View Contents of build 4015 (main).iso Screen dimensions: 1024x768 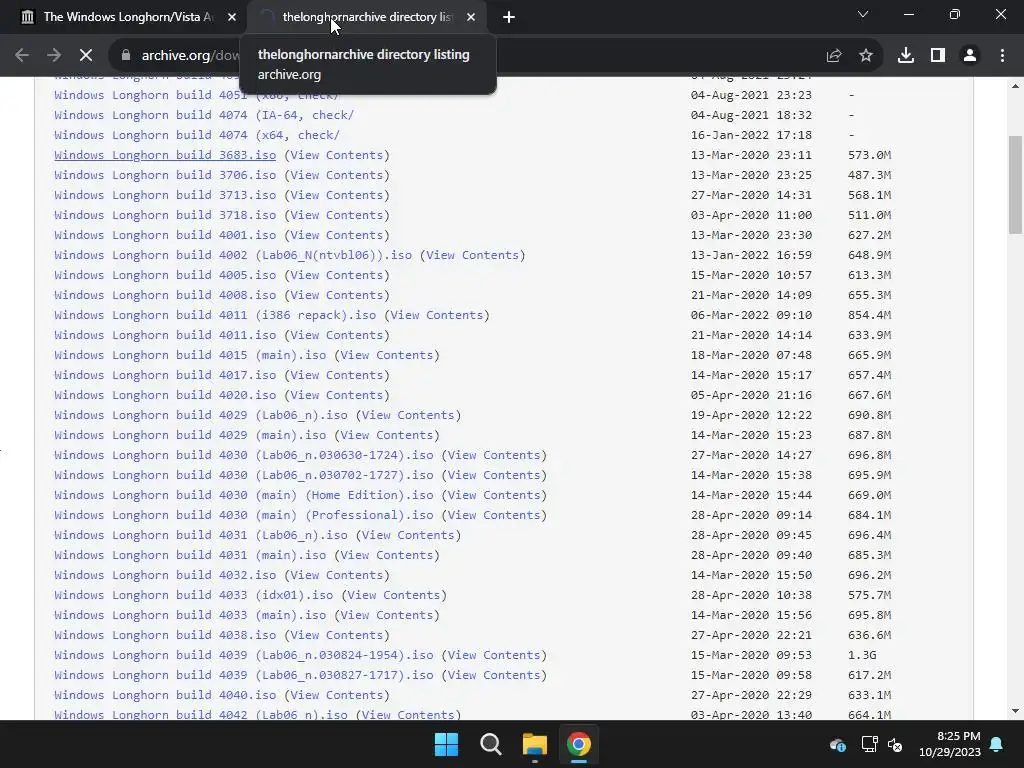click(387, 355)
